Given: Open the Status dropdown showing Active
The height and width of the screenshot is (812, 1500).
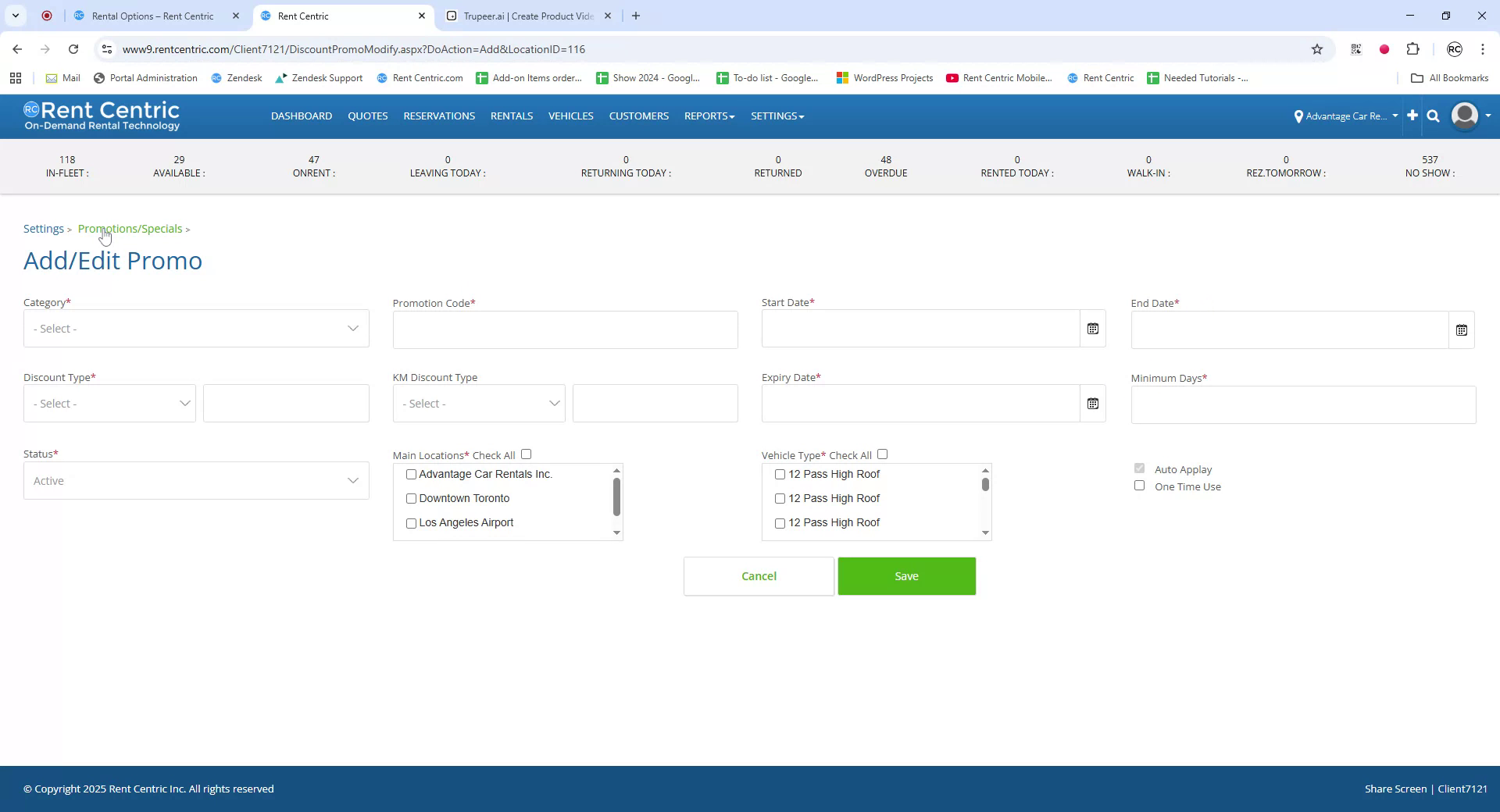Looking at the screenshot, I should [195, 480].
